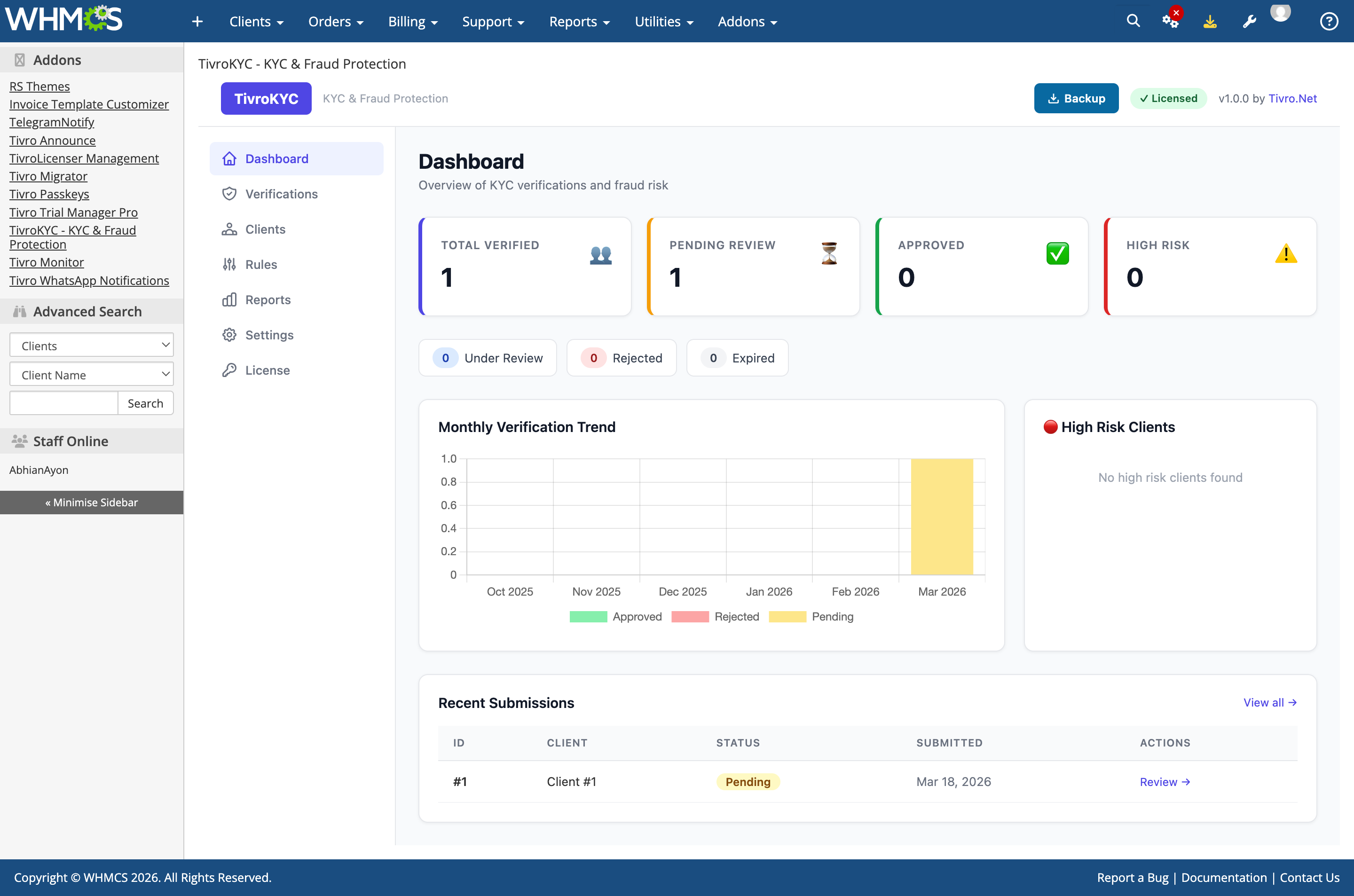
Task: Click the Under Review filter chip
Action: 488,358
